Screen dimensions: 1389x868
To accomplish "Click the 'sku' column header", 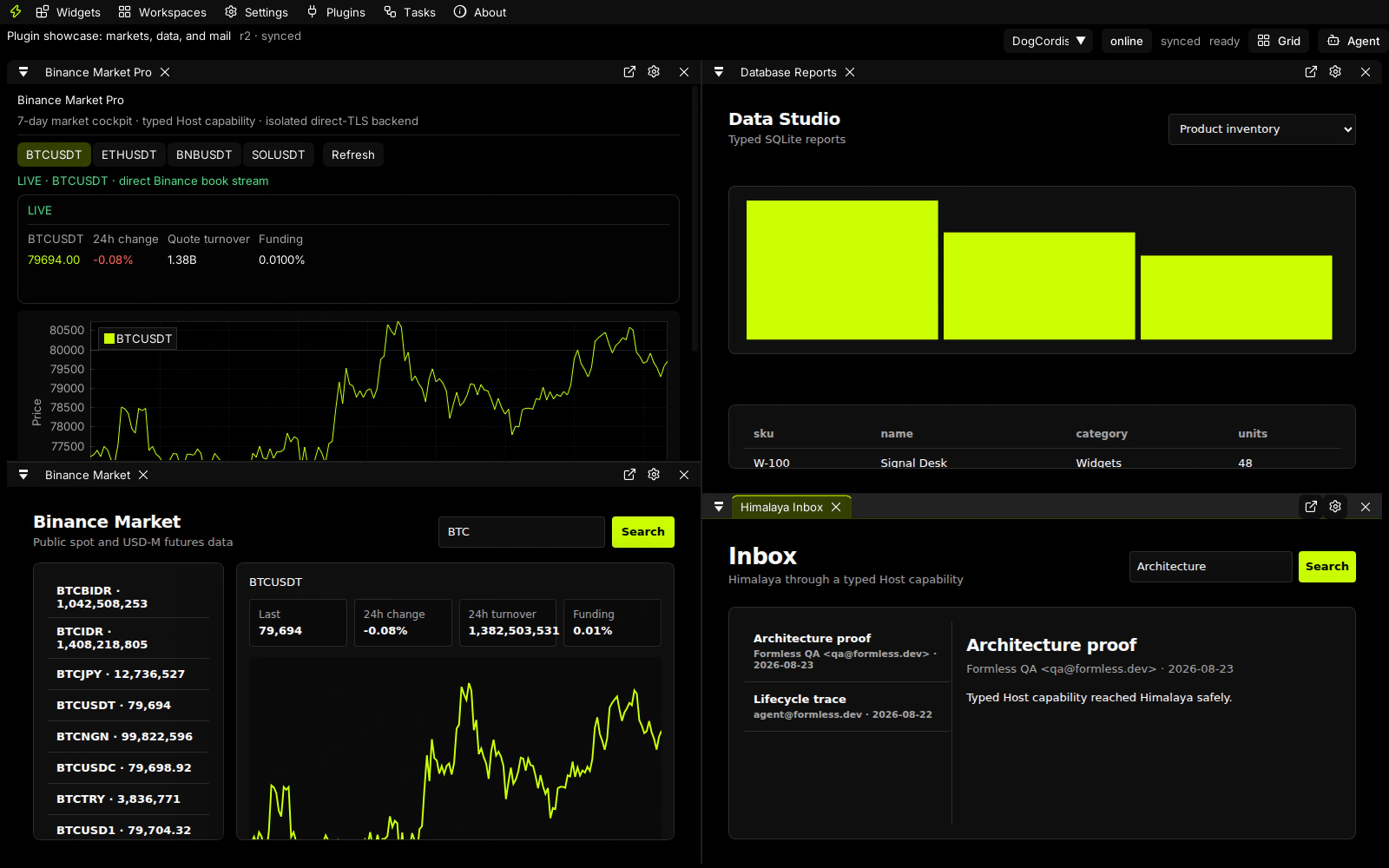I will pyautogui.click(x=763, y=433).
